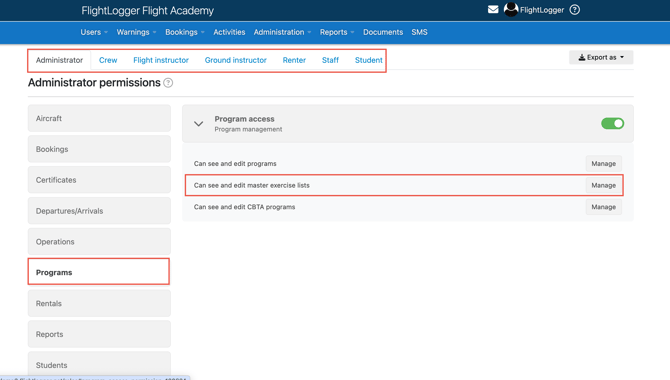The height and width of the screenshot is (380, 670).
Task: Select Certificates permission category
Action: 99,180
